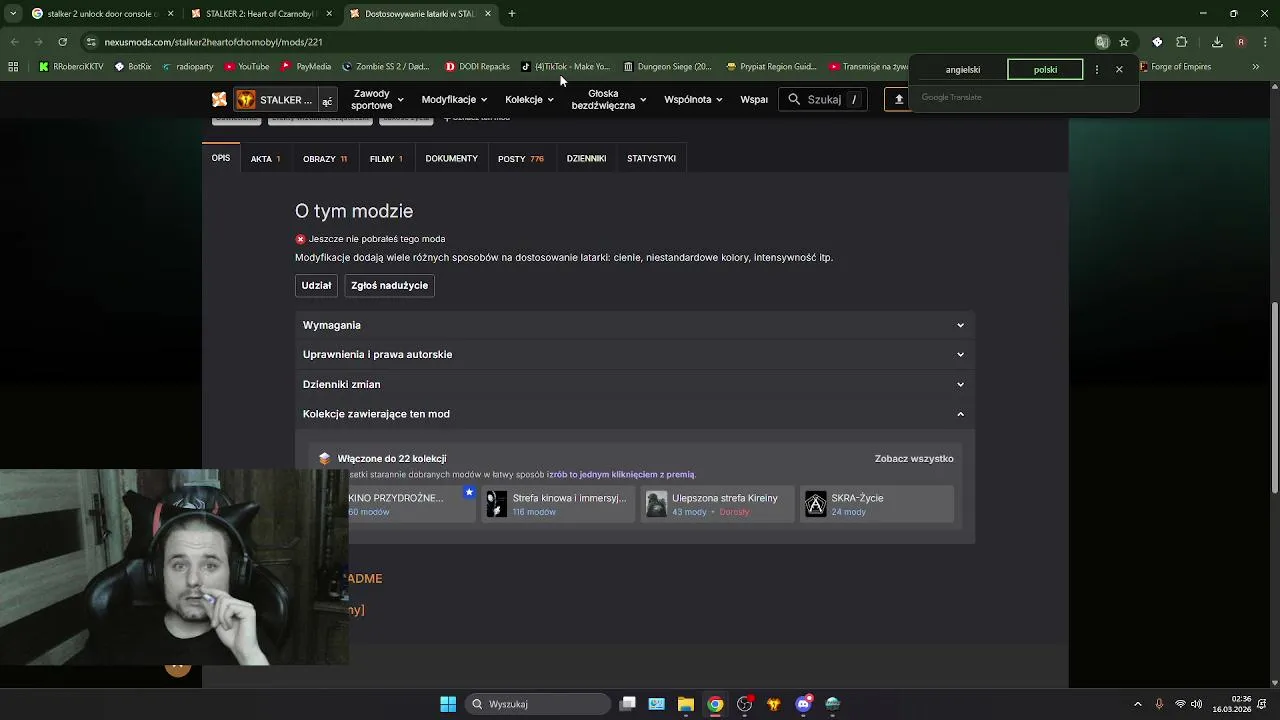Bookmark this page with star icon

(x=1124, y=42)
